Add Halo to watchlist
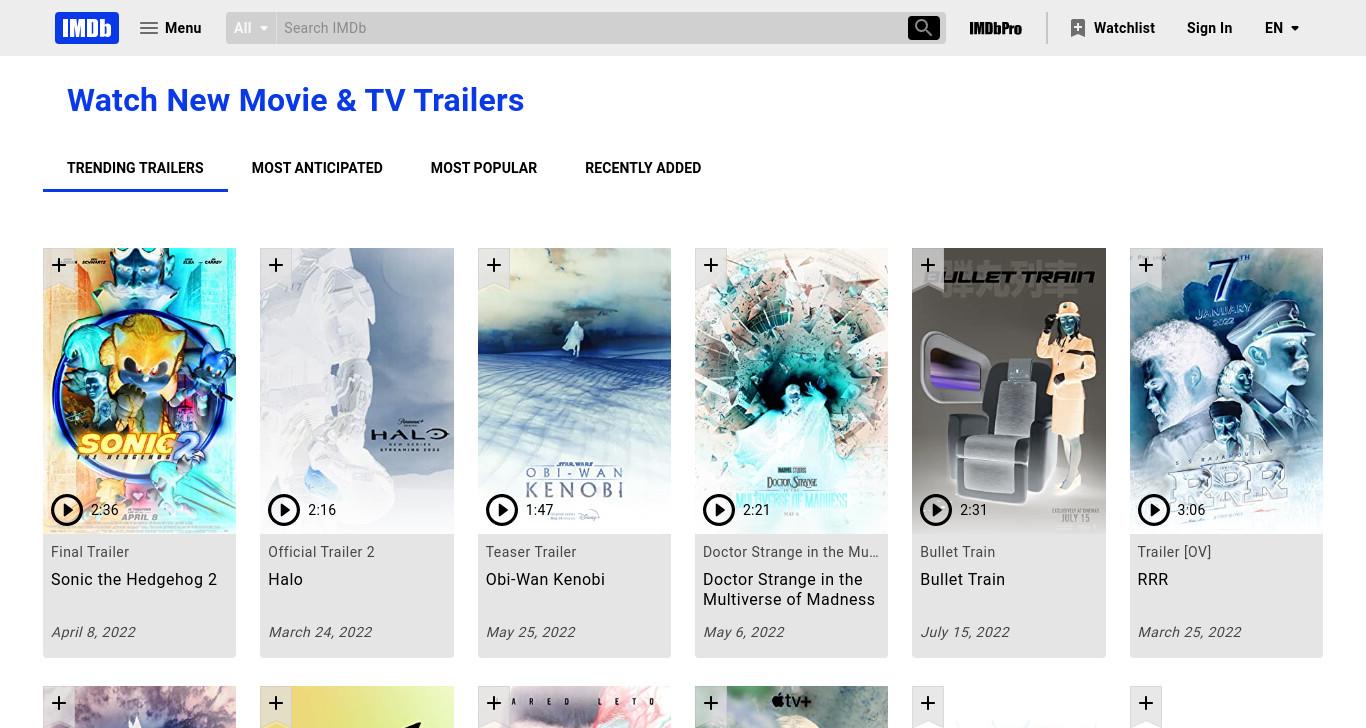1366x728 pixels. pos(276,267)
